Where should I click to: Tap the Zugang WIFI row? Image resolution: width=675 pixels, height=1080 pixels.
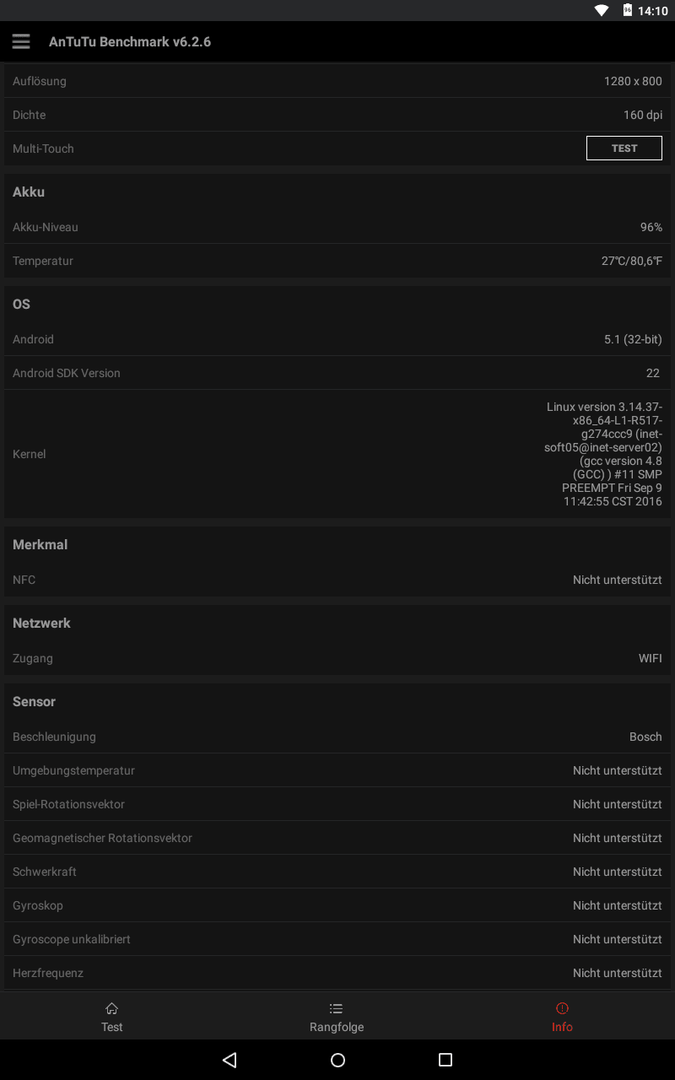click(x=338, y=658)
